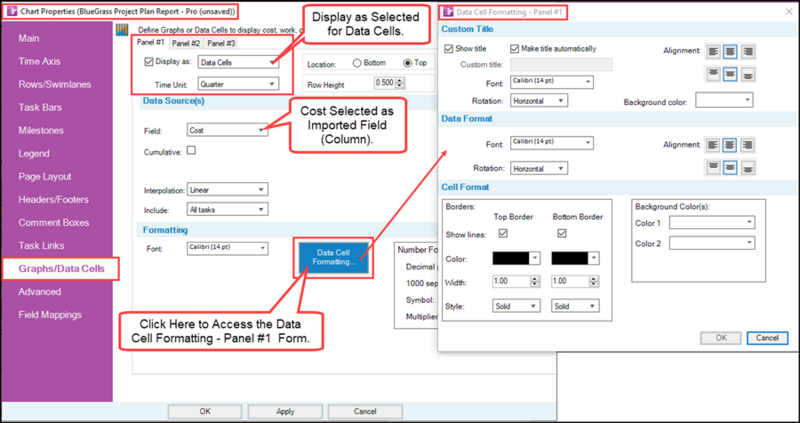Open the Color 1 background color picker

point(712,223)
